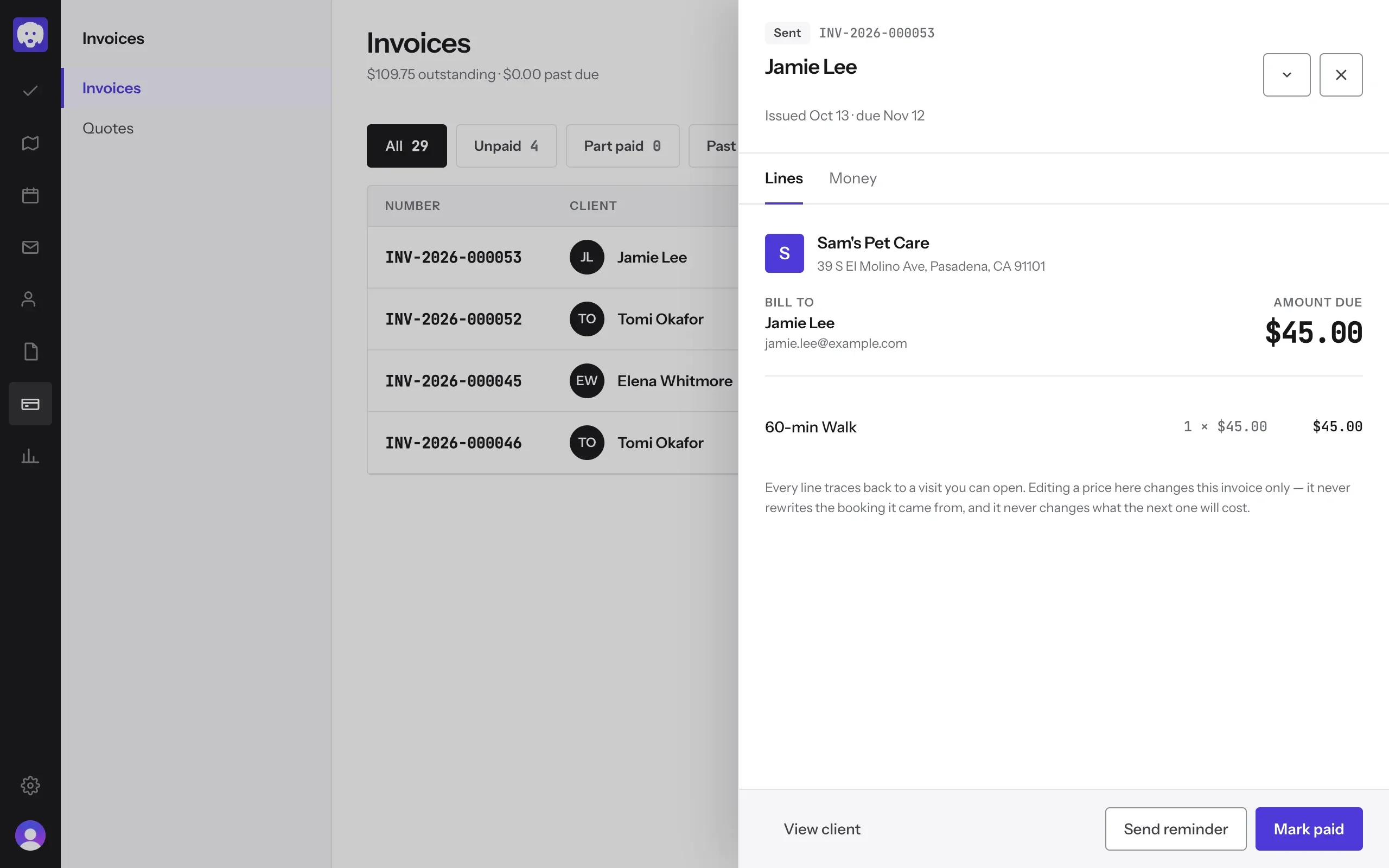Click TO avatar in row INV-2026-000046
This screenshot has width=1389, height=868.
pos(587,443)
